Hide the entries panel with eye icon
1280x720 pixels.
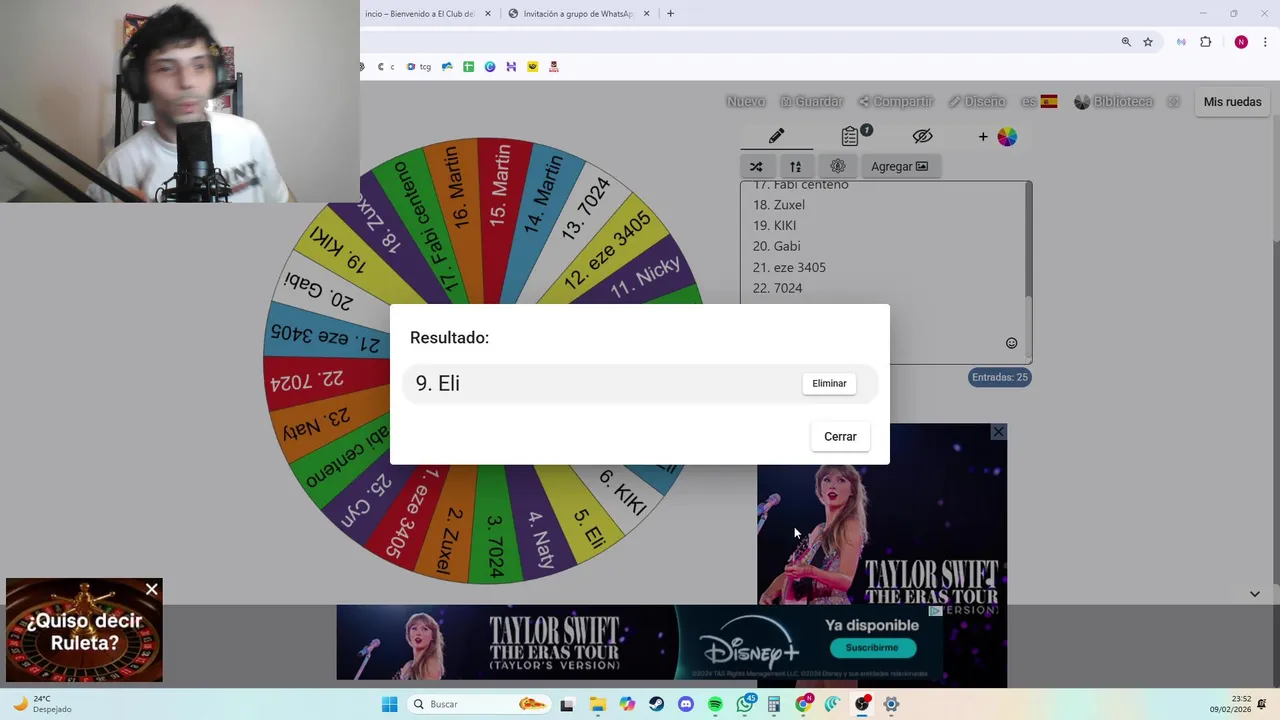click(x=922, y=136)
